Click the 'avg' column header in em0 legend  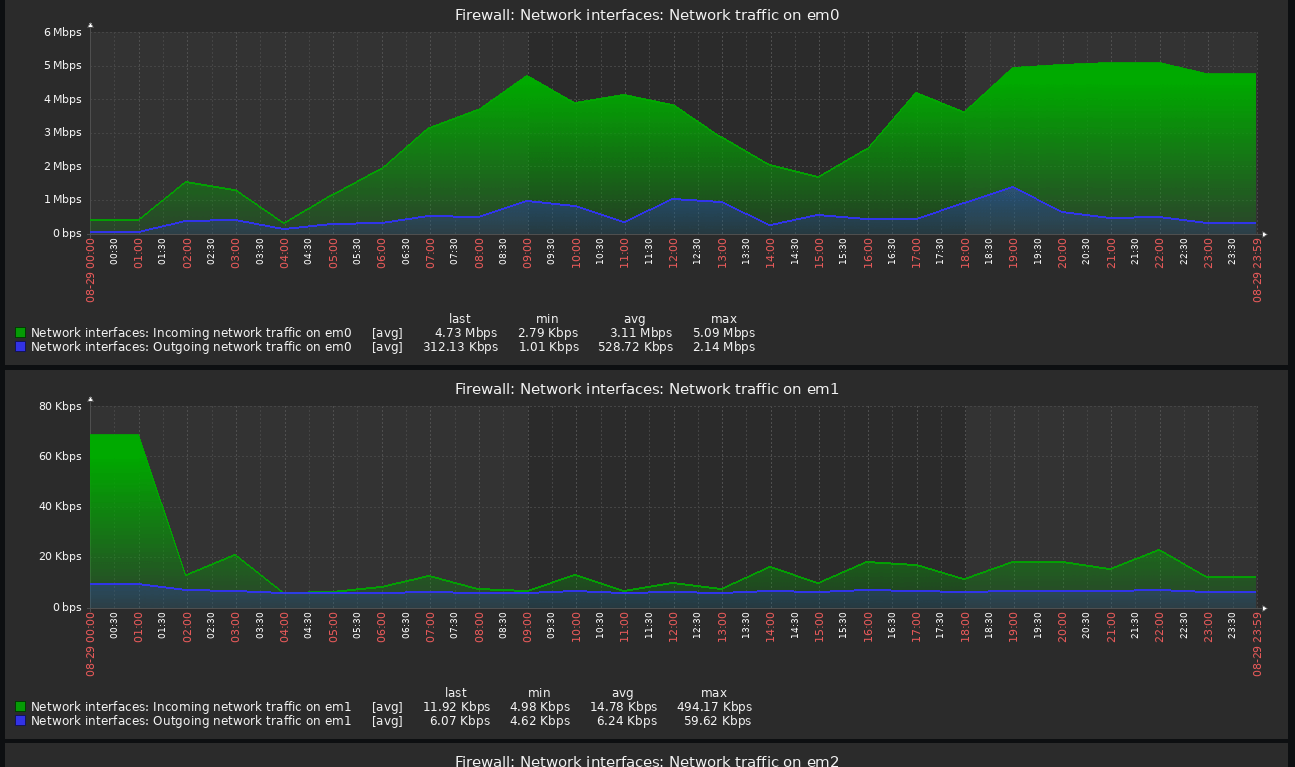pos(635,319)
